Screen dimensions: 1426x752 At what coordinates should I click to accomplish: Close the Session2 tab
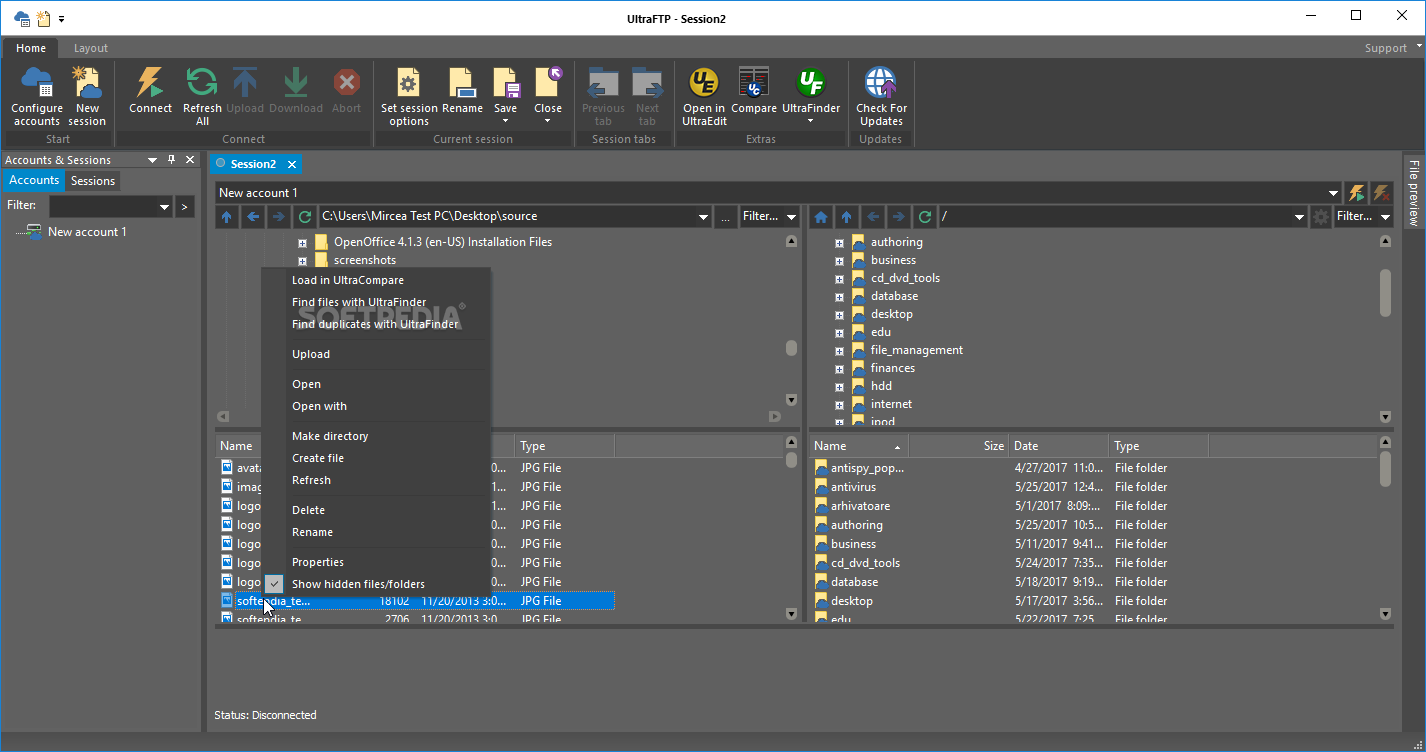(x=291, y=164)
